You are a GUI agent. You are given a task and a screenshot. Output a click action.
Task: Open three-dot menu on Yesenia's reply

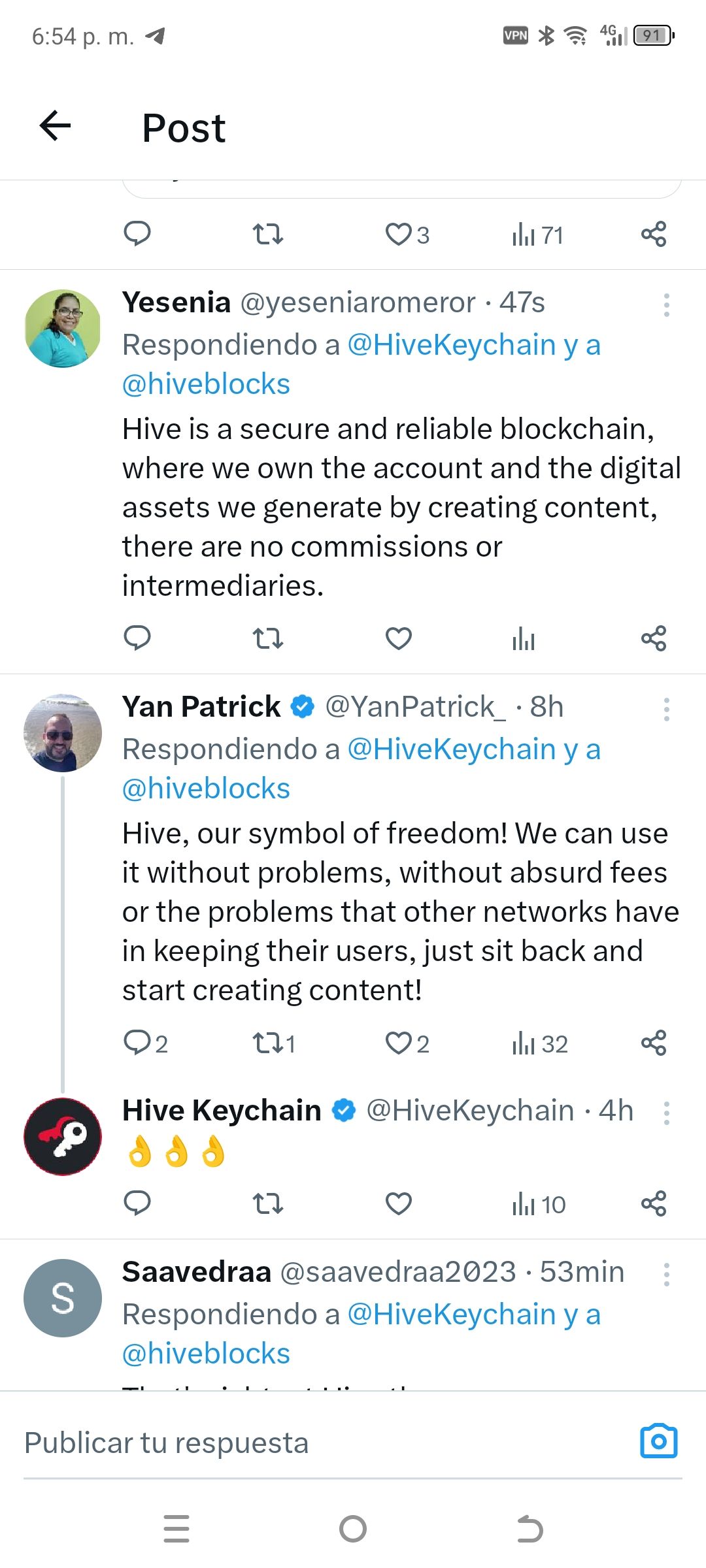click(x=666, y=305)
